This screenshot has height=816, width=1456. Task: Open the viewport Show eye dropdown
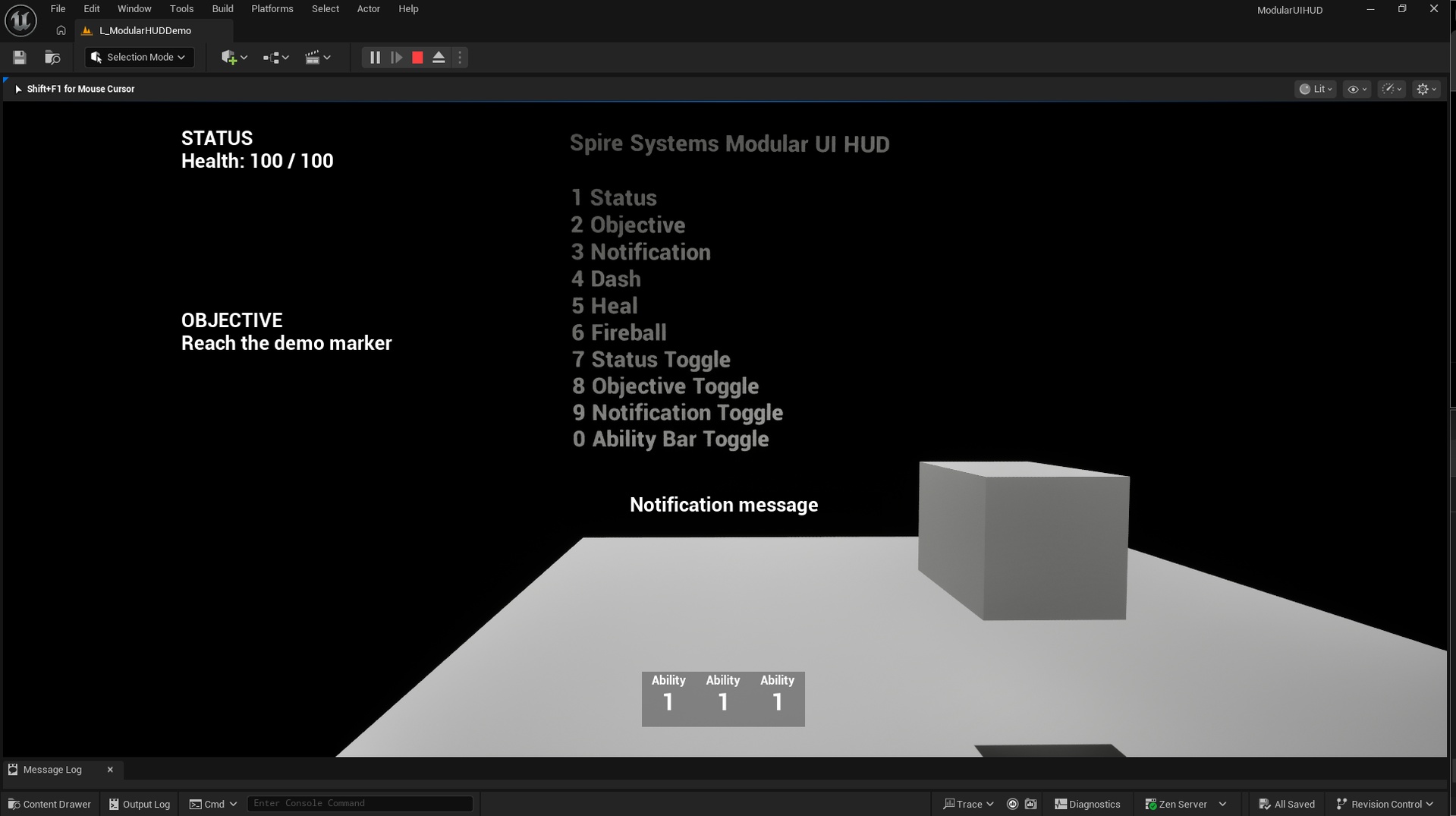tap(1357, 90)
